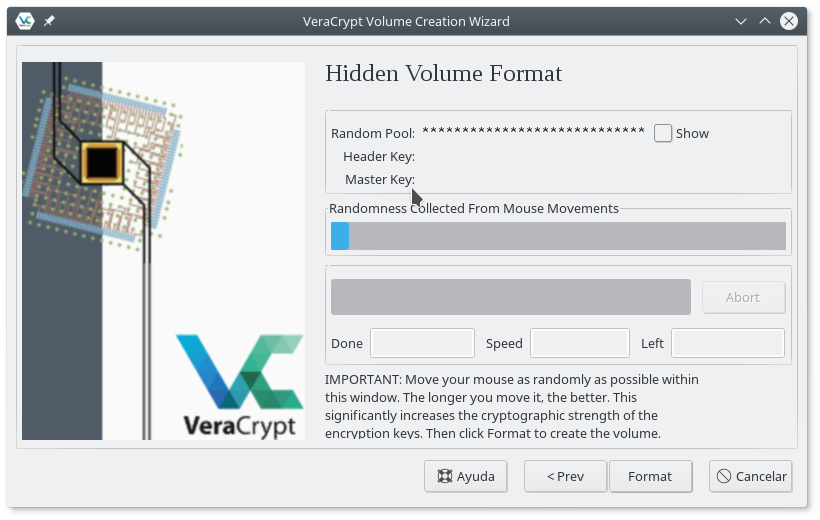Cancel the wizard with Cancelar
Screen dimensions: 820x520
click(751, 476)
